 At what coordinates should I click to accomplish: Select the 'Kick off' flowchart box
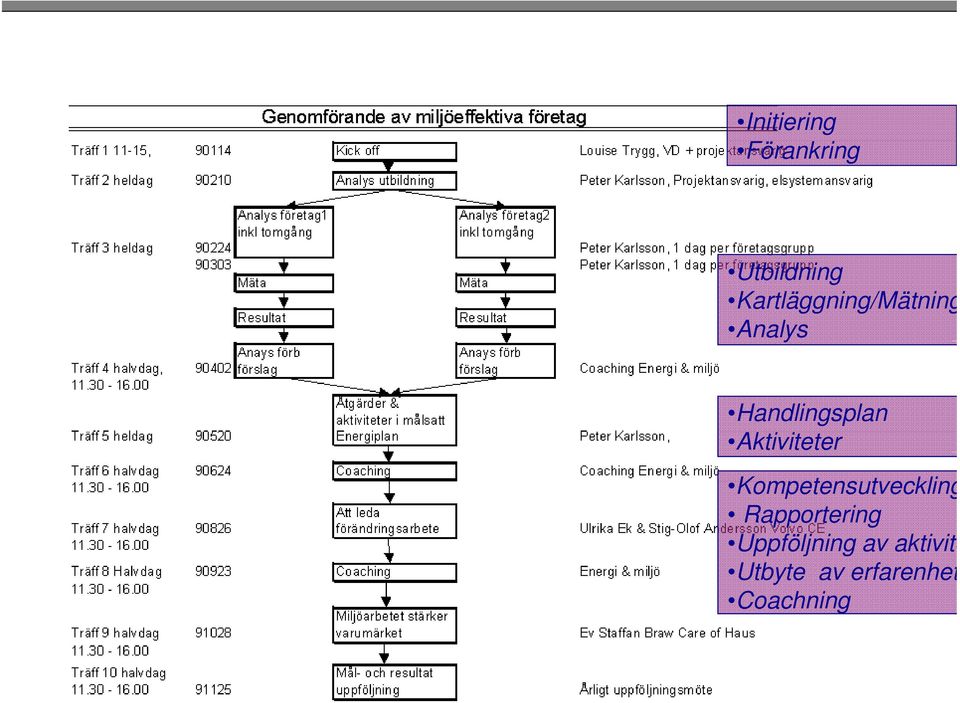[x=394, y=151]
